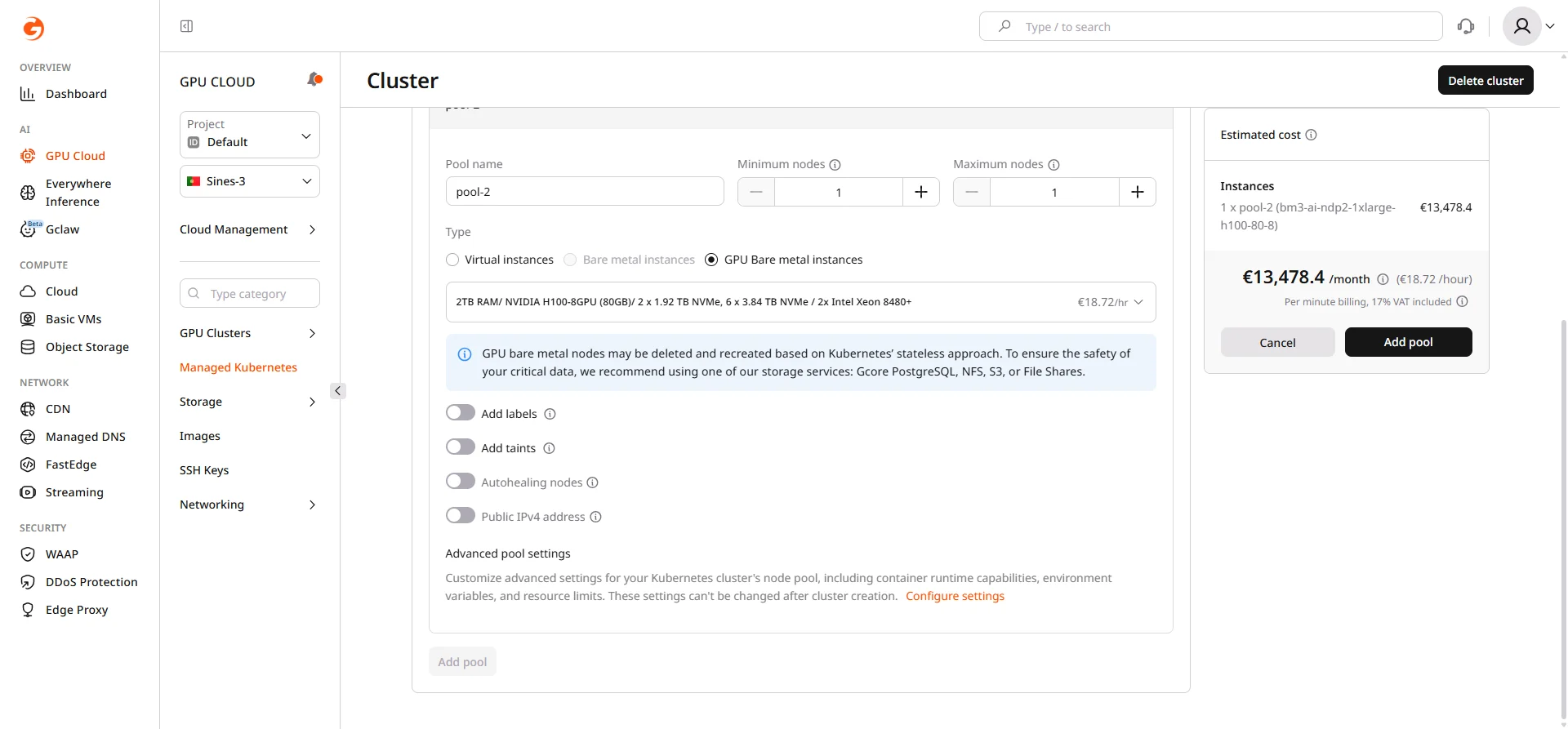Select GPU Bare metal instances type
The image size is (1568, 729).
point(711,260)
